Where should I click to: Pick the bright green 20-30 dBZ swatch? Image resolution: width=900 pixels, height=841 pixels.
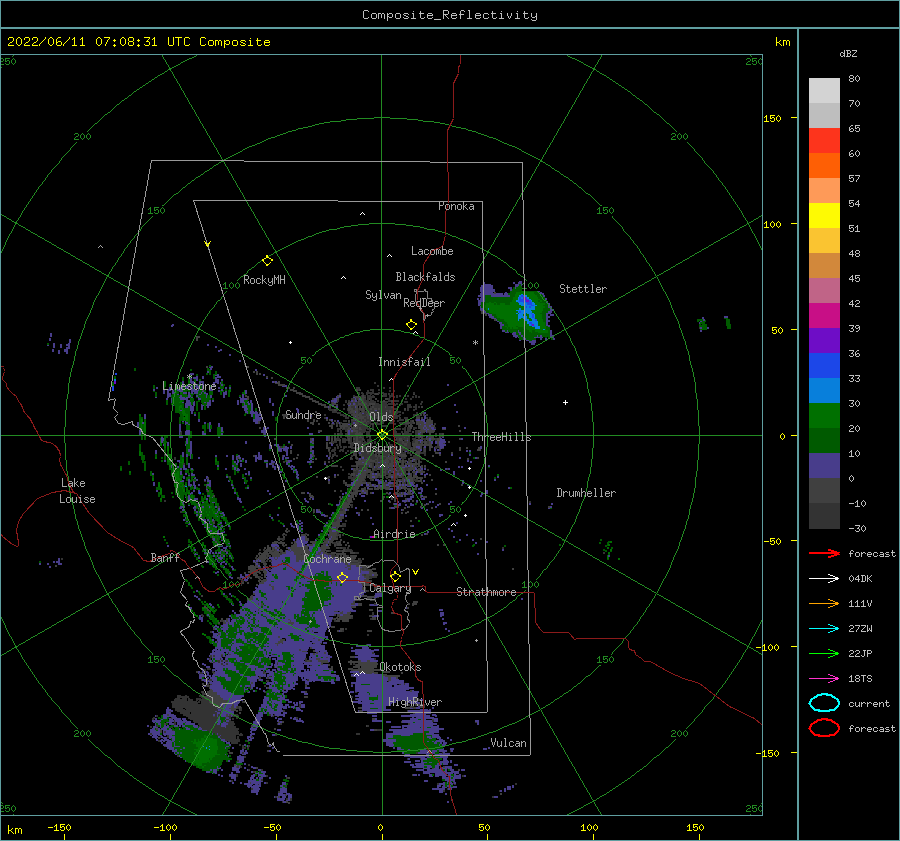point(824,416)
